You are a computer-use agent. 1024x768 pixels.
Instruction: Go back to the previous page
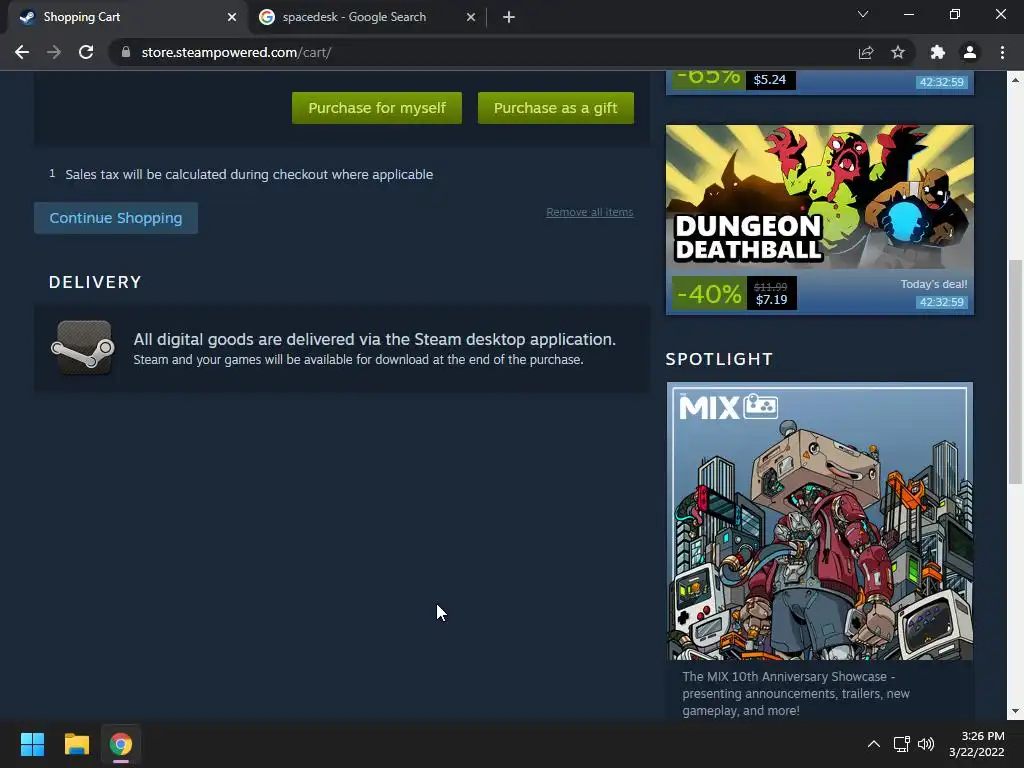22,52
